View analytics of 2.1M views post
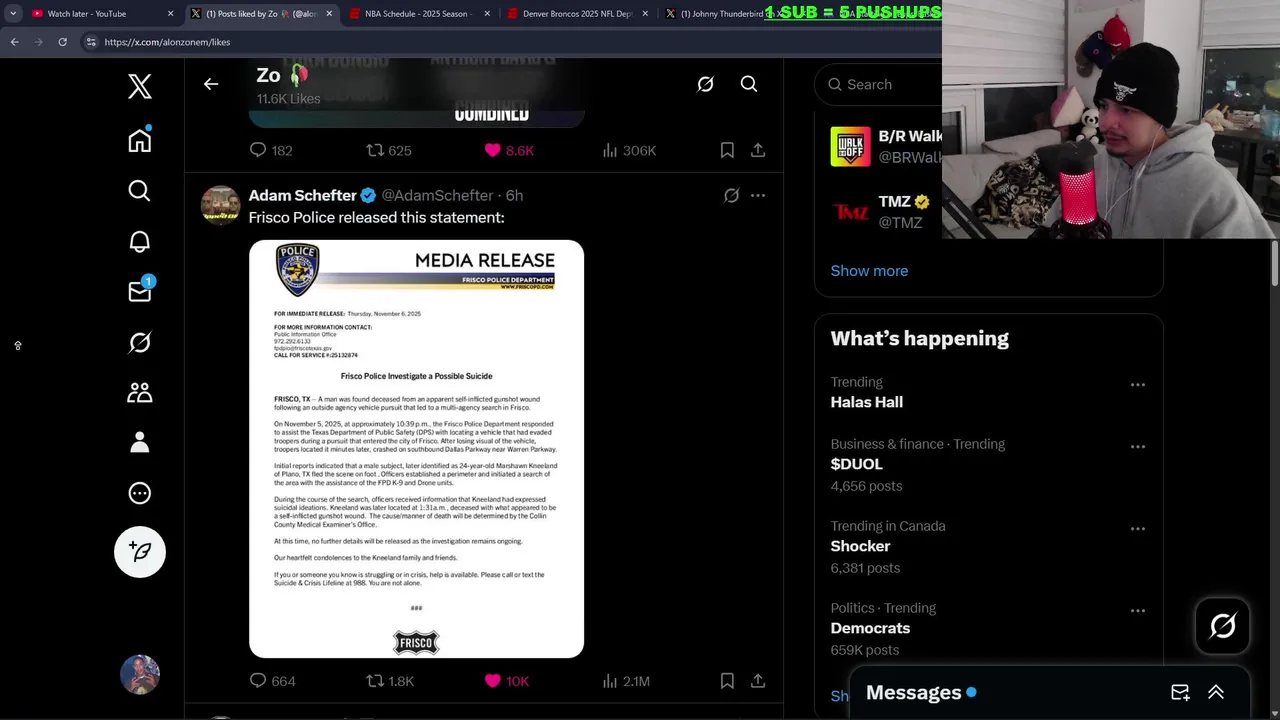Image resolution: width=1280 pixels, height=720 pixels. coord(626,681)
